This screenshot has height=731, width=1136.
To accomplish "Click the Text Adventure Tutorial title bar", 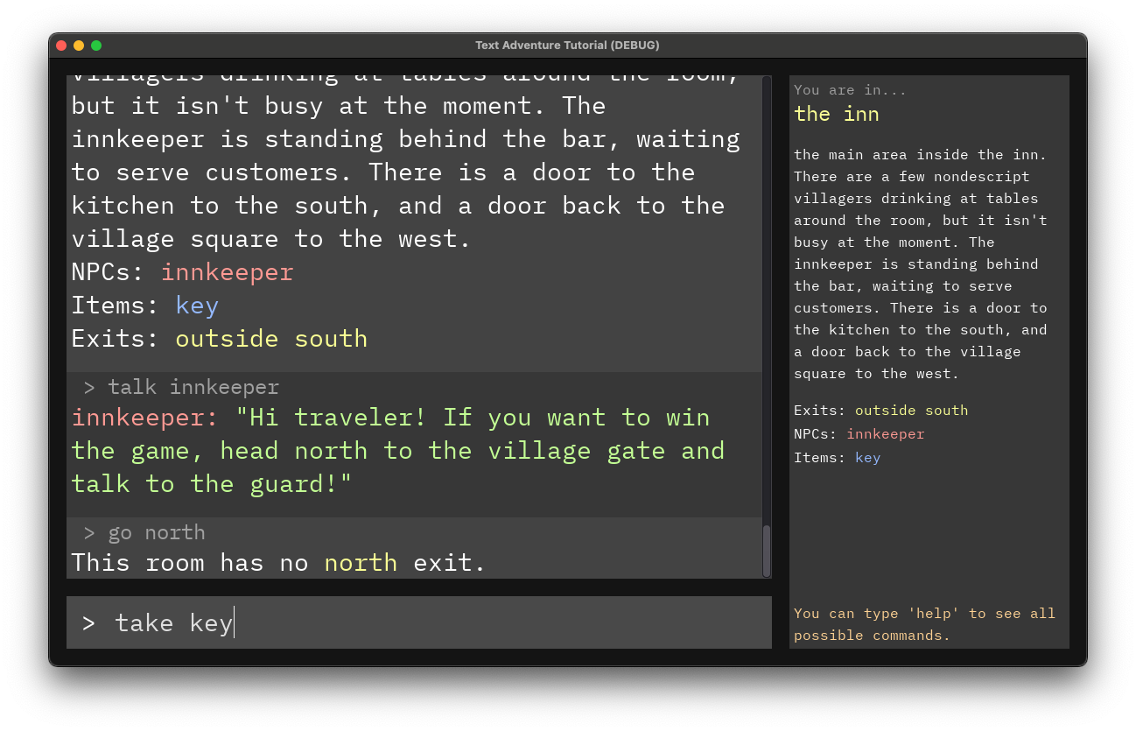I will [567, 44].
